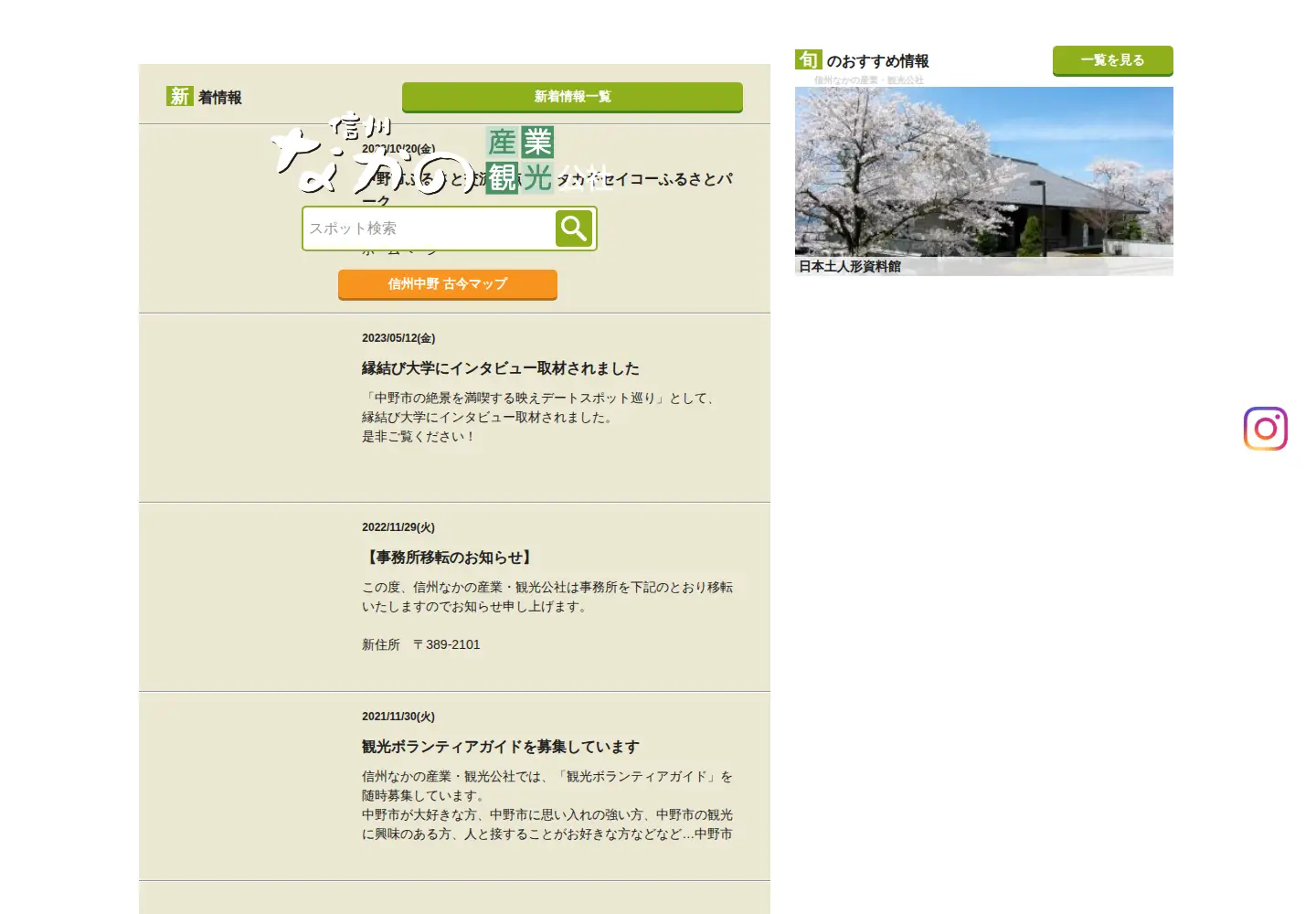
Task: Click the 新着情報 heading
Action: pyautogui.click(x=205, y=97)
